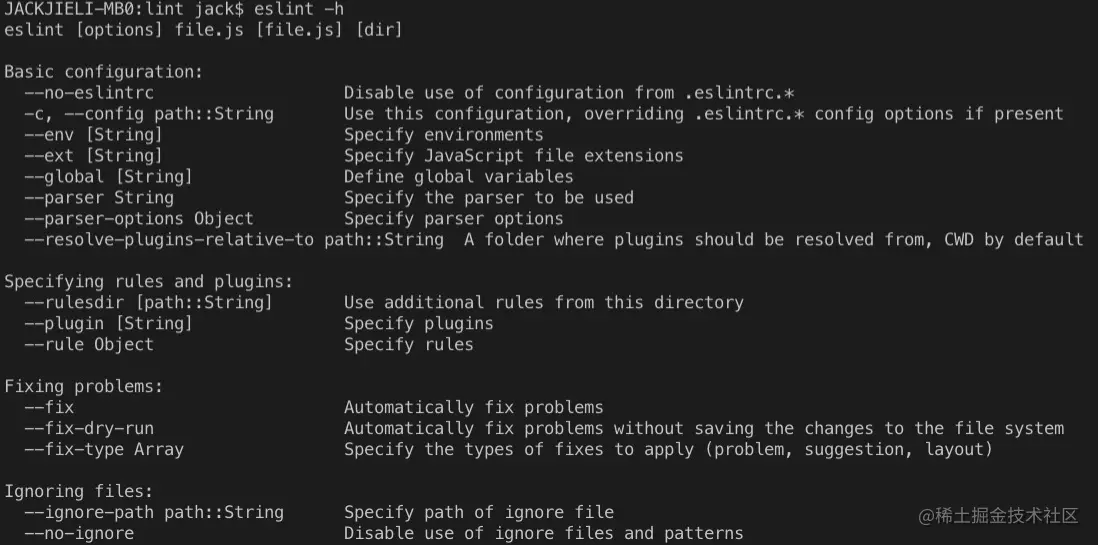Click the "--parser String" option
Image resolution: width=1098 pixels, height=545 pixels.
coord(99,198)
